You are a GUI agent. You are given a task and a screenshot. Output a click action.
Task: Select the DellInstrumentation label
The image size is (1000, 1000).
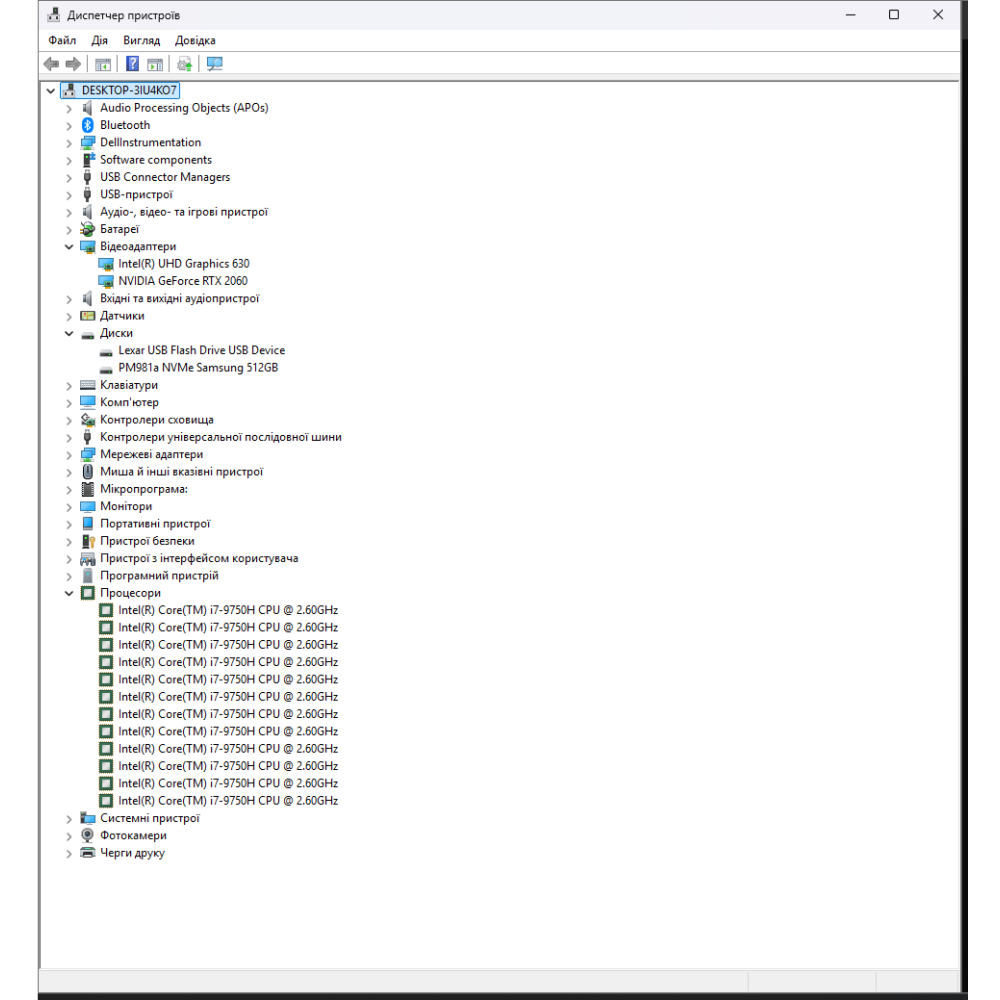(x=151, y=142)
